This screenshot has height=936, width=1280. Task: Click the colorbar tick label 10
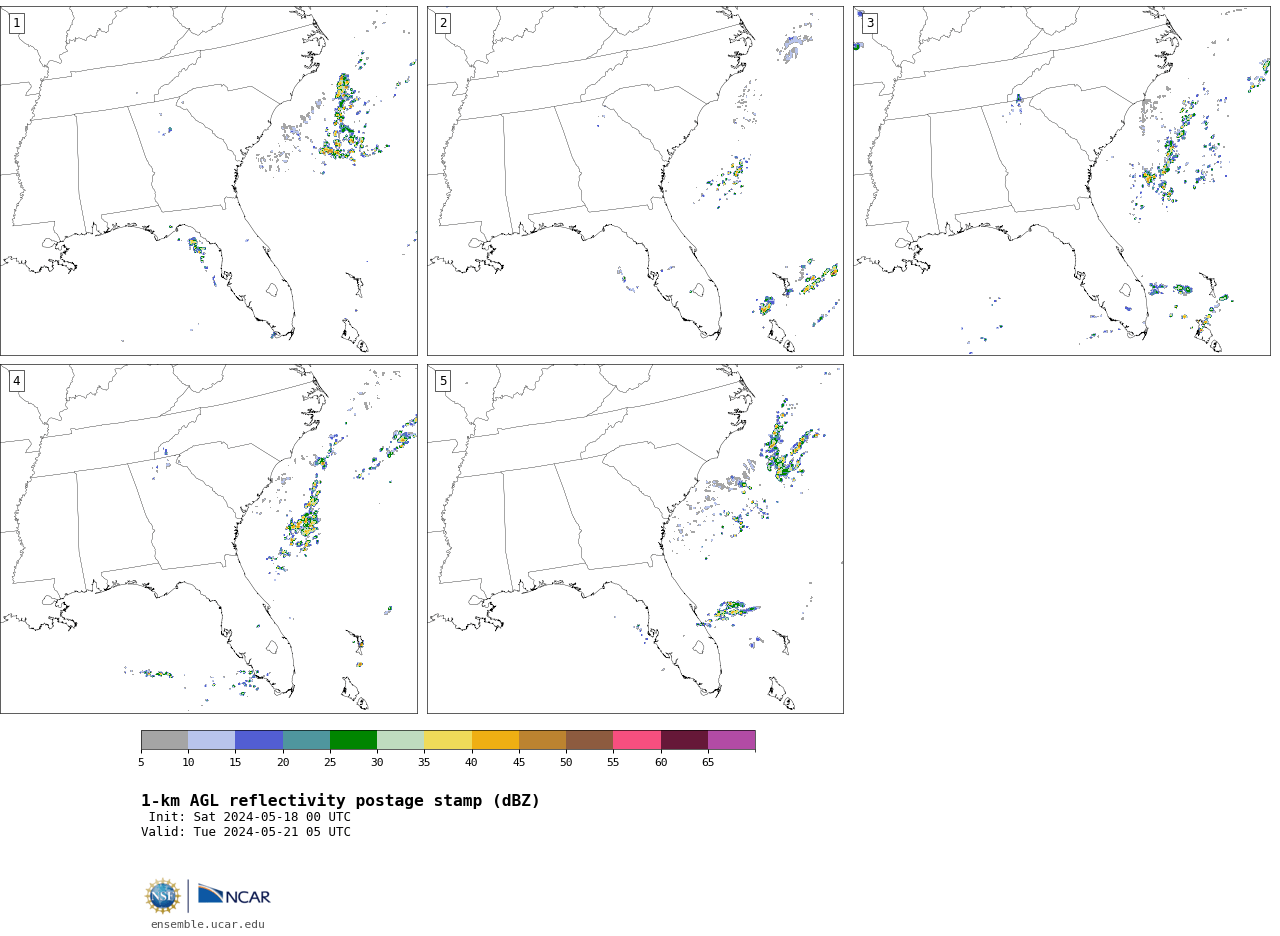tap(188, 762)
